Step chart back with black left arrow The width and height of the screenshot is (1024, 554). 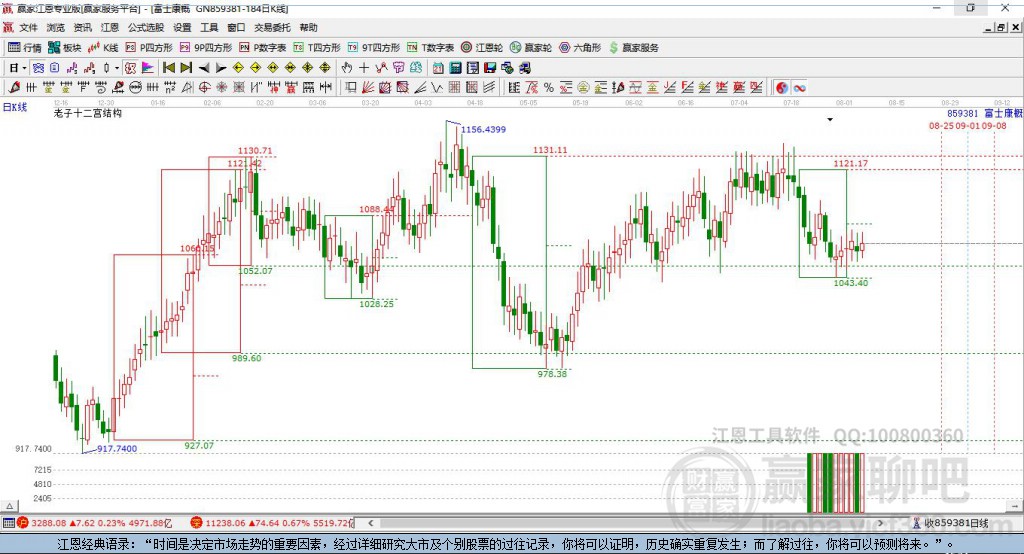pos(204,68)
